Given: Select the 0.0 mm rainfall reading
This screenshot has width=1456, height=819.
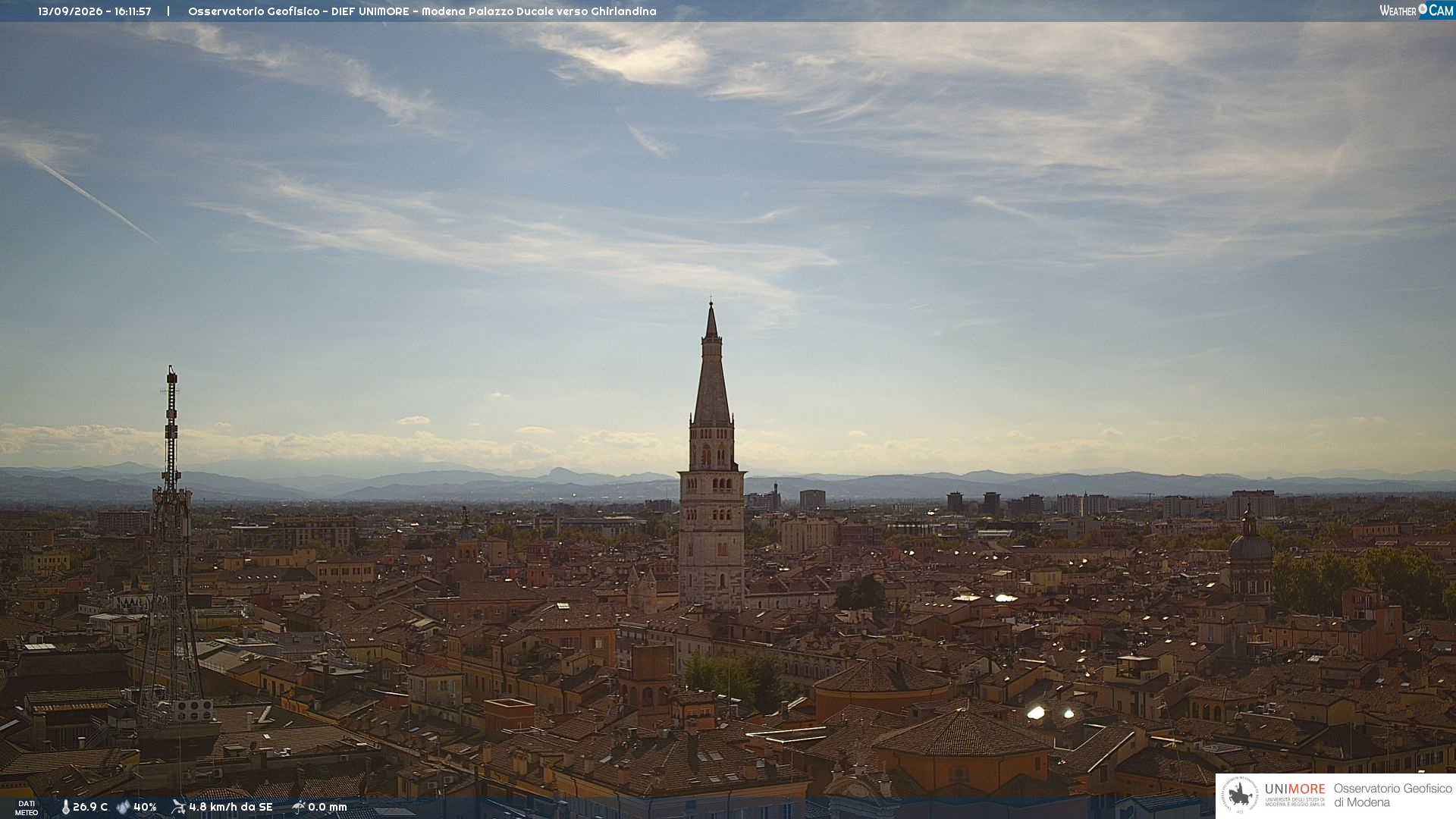Looking at the screenshot, I should 328,807.
